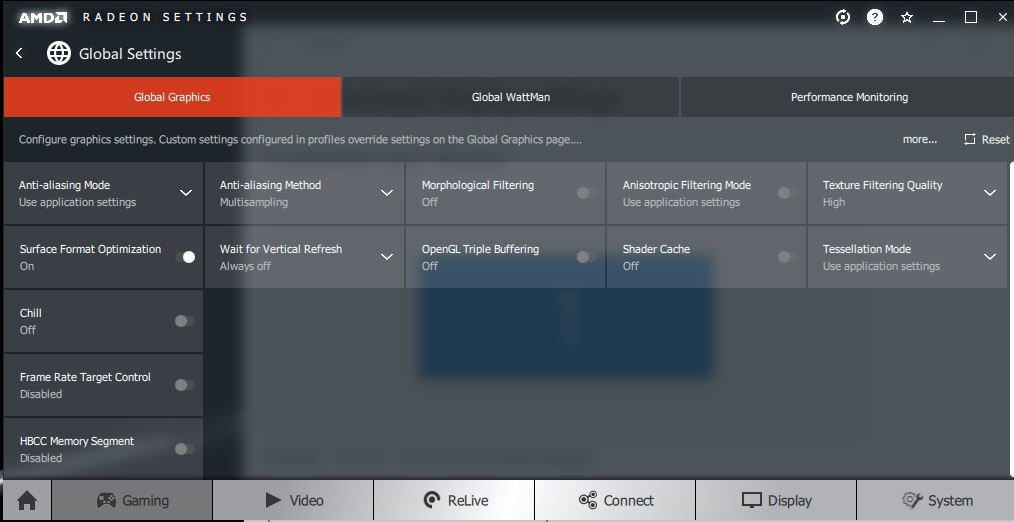Open the Home icon in bottom bar
1014x522 pixels.
click(27, 500)
